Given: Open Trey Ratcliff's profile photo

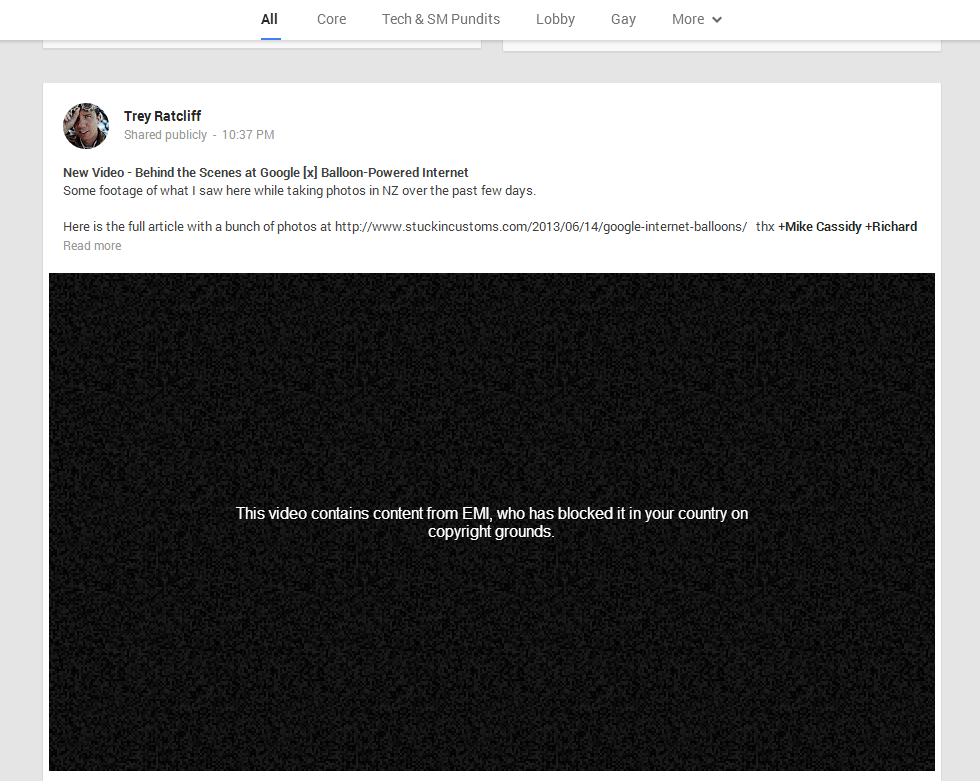Looking at the screenshot, I should (86, 125).
